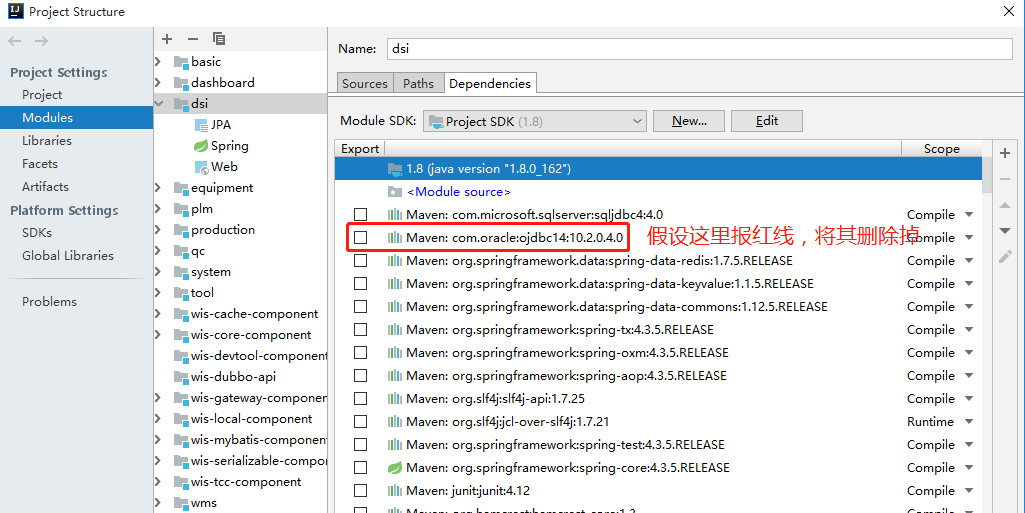Click the equipment module folder icon
1025x513 pixels.
click(181, 188)
